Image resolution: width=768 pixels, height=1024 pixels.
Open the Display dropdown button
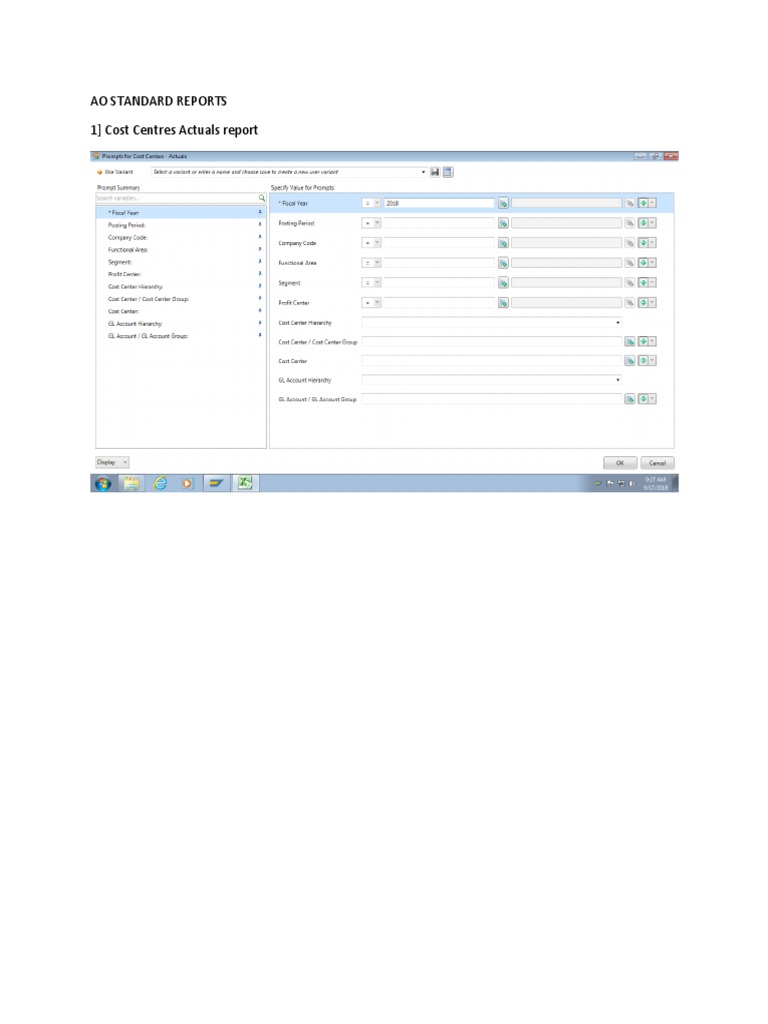point(112,462)
